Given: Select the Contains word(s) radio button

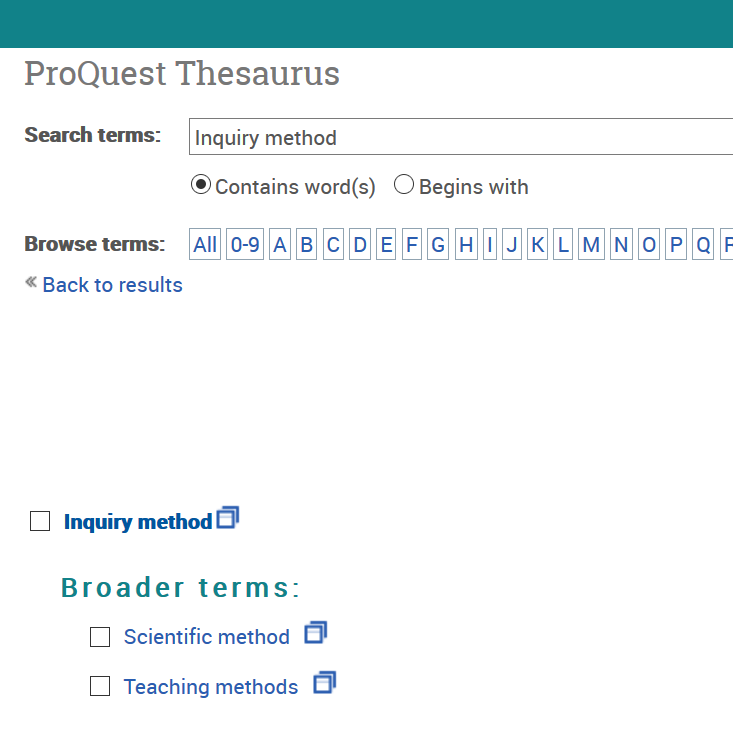Looking at the screenshot, I should click(x=201, y=185).
